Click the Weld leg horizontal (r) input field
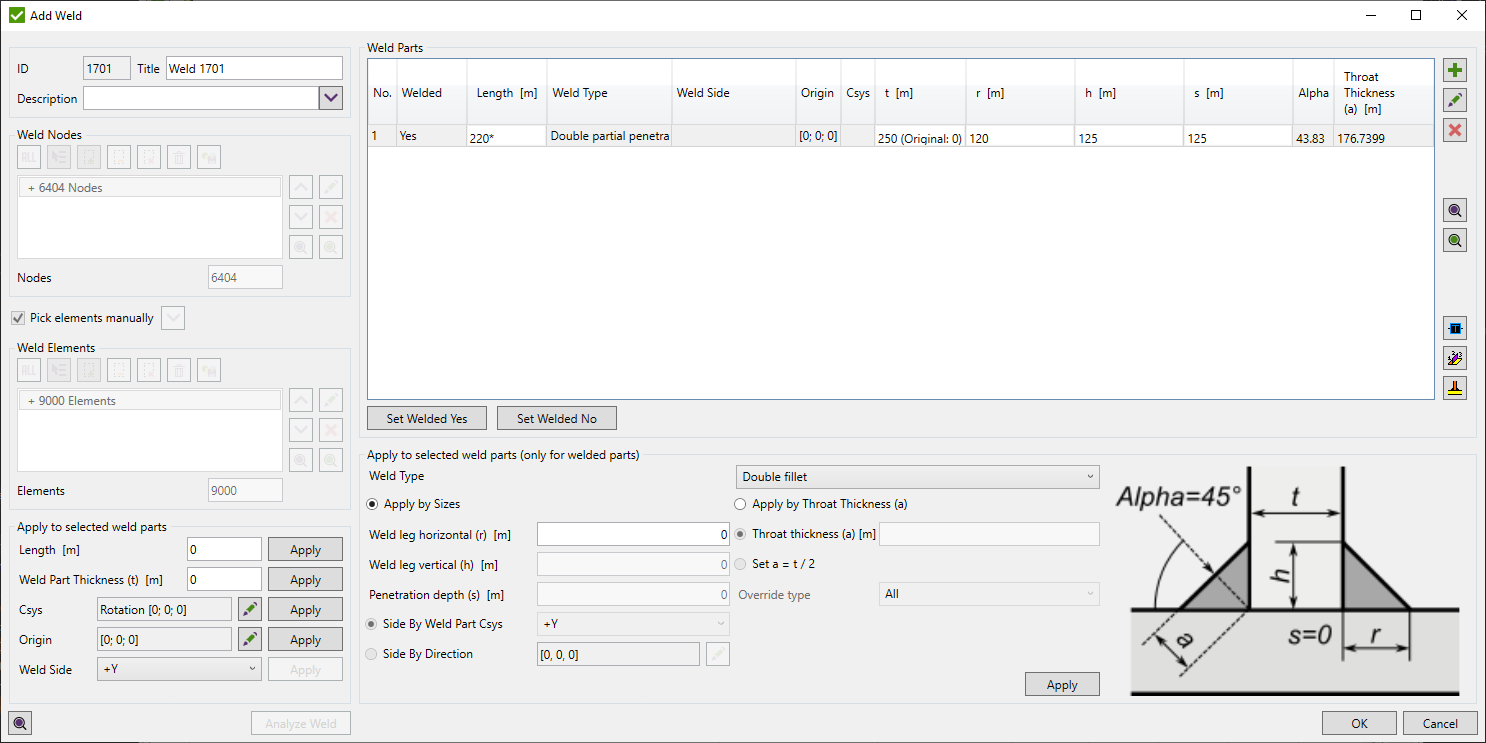 click(x=633, y=534)
